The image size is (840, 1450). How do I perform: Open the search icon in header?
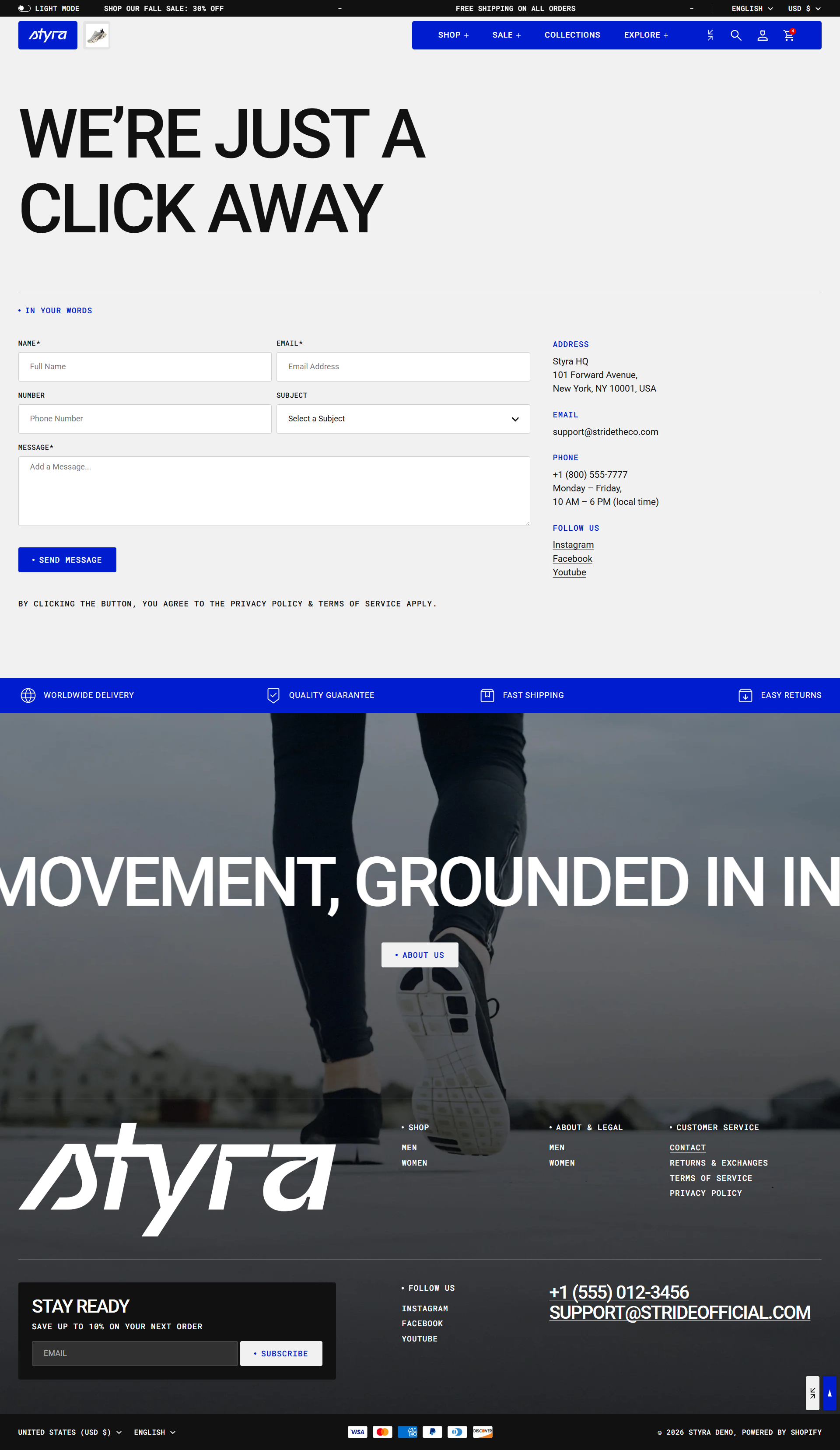tap(735, 35)
